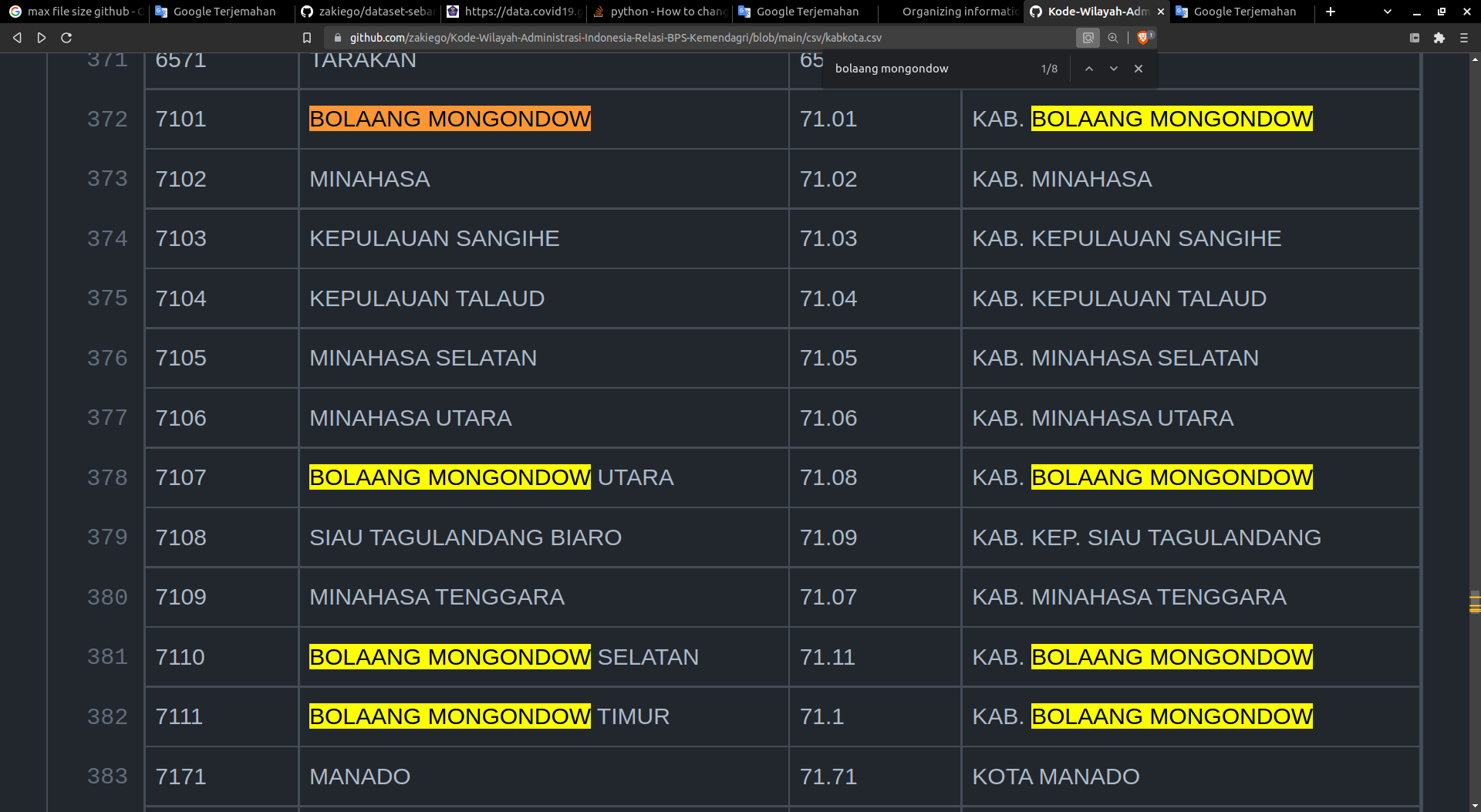Open the browser hamburger menu
Screen dimensions: 1481x812
click(1464, 37)
